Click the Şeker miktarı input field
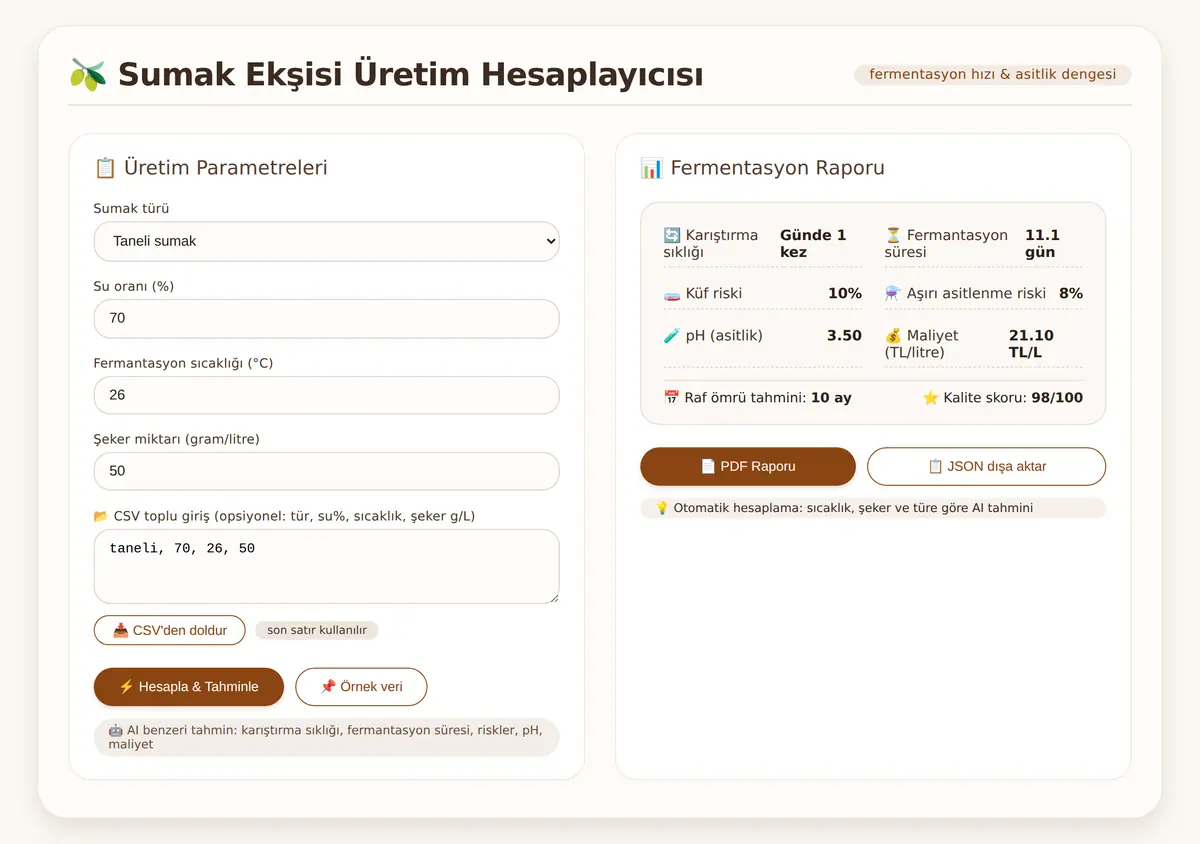Image resolution: width=1200 pixels, height=844 pixels. 326,471
